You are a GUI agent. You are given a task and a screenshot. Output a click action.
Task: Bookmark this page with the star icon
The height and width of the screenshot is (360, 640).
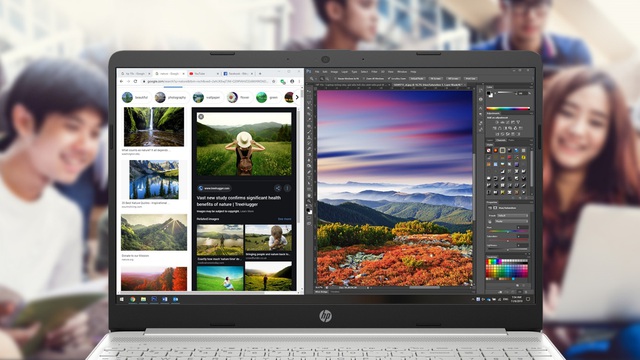pos(273,81)
